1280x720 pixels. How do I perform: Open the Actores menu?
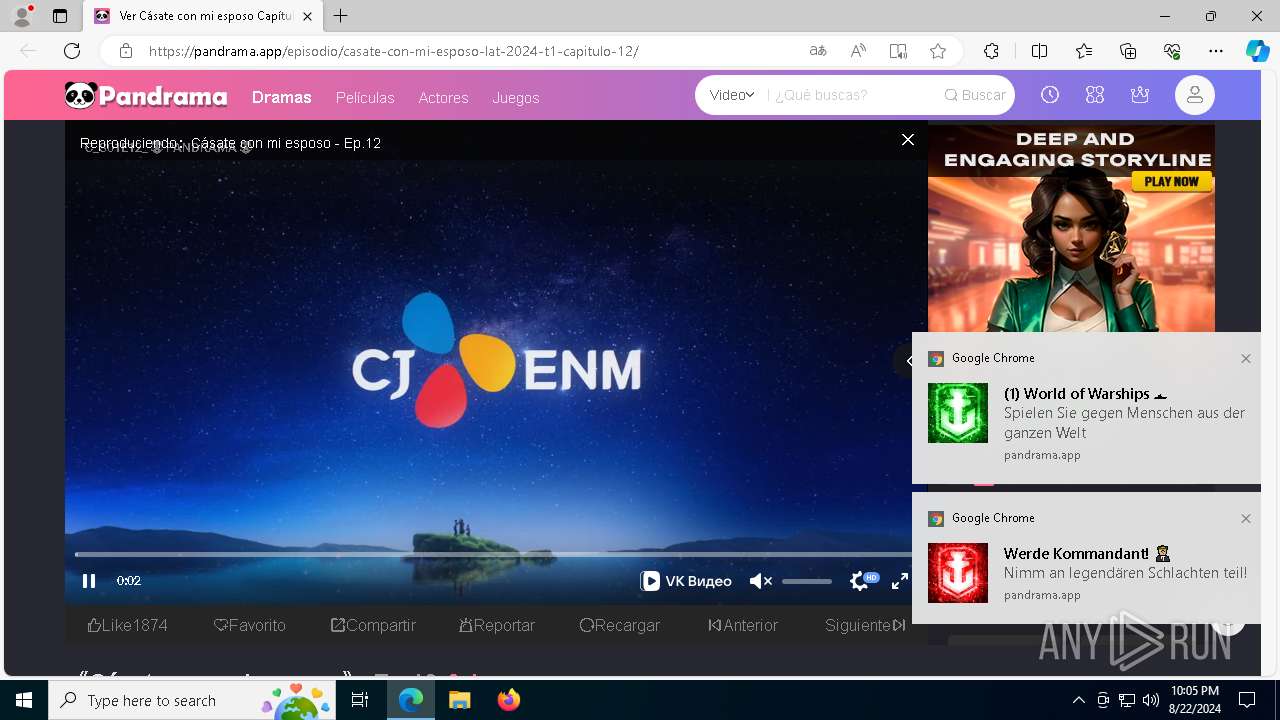coord(443,97)
